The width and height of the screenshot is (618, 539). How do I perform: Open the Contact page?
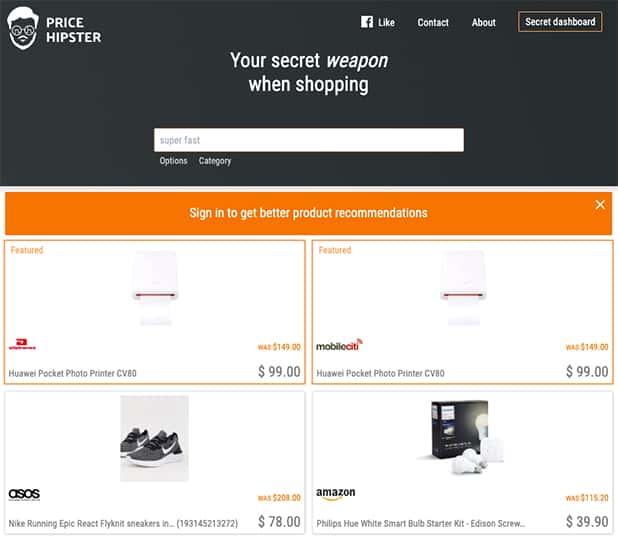[x=433, y=22]
